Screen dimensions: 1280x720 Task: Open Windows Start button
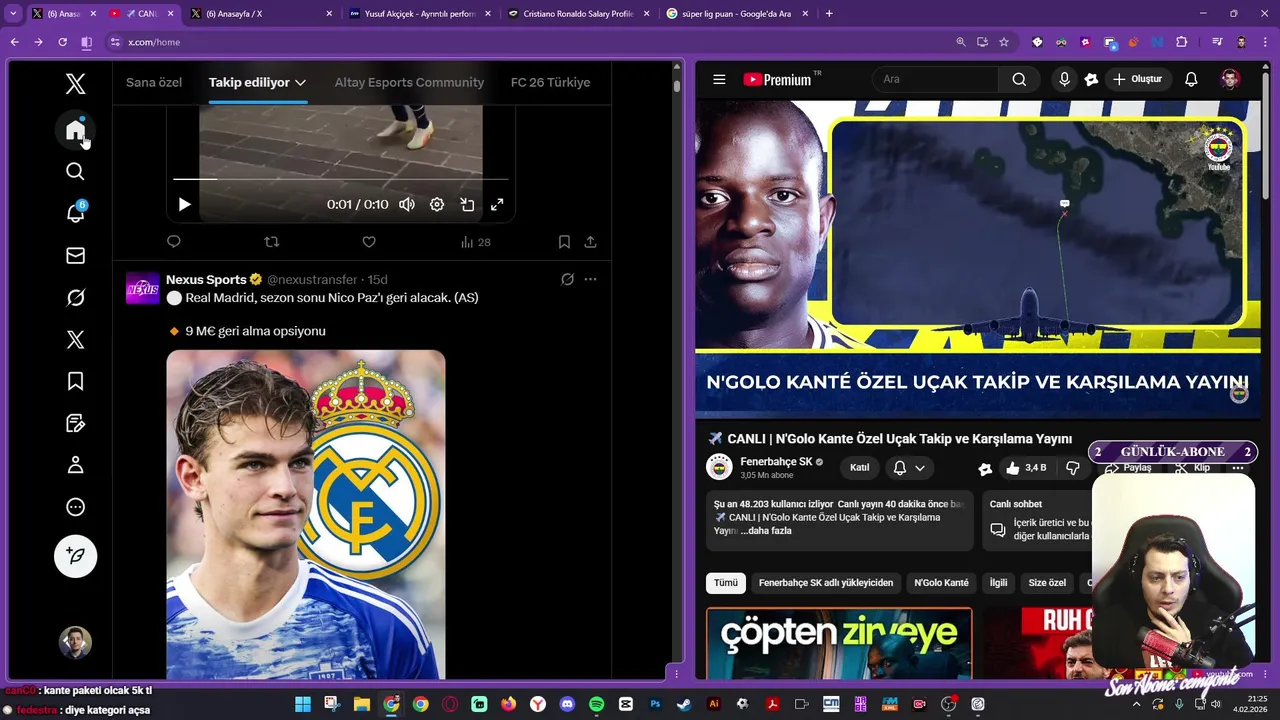click(x=303, y=704)
